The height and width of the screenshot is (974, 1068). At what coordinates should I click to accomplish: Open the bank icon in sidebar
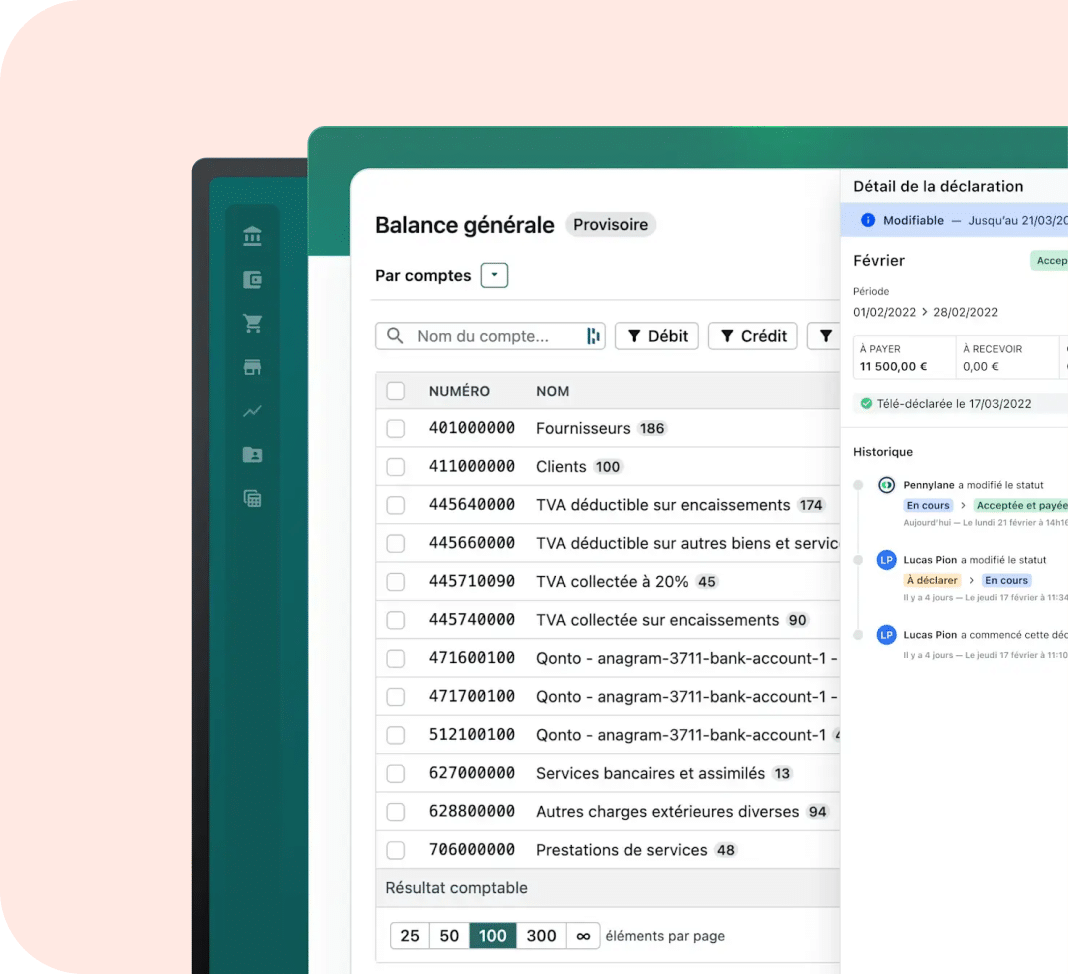[252, 236]
